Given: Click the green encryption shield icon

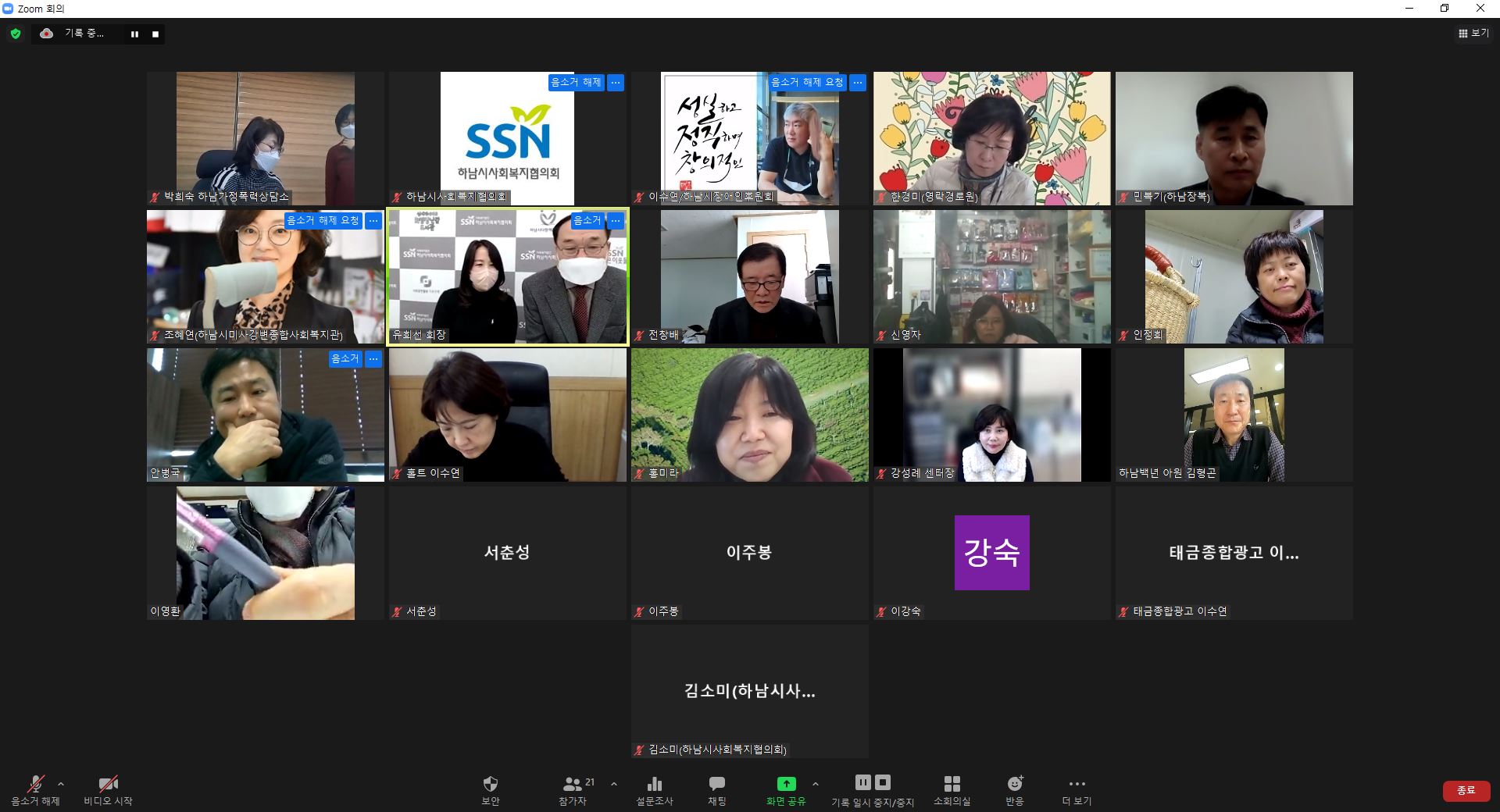Looking at the screenshot, I should [x=16, y=34].
